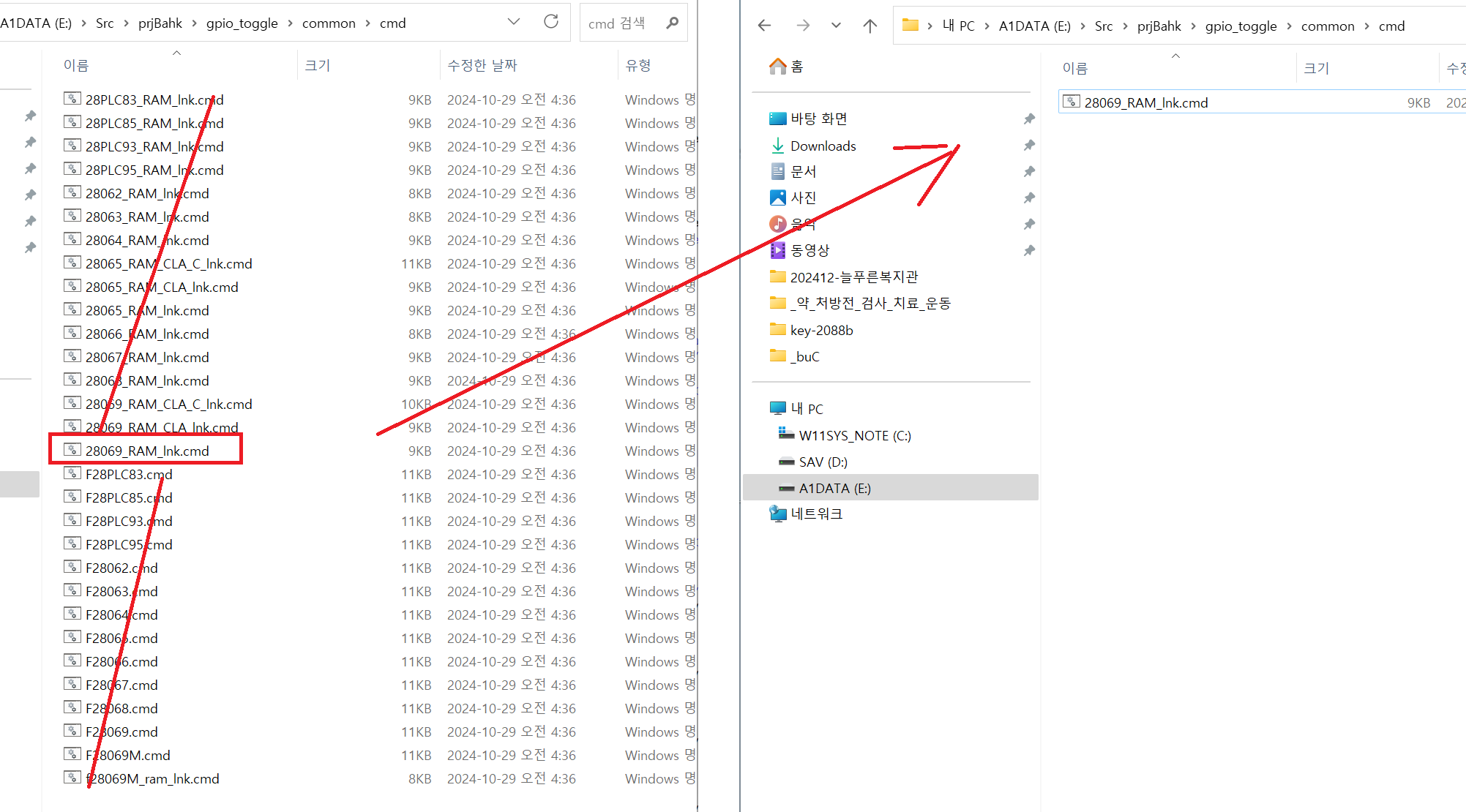The image size is (1466, 812).
Task: Click common in right breadcrumb path
Action: pyautogui.click(x=1327, y=26)
